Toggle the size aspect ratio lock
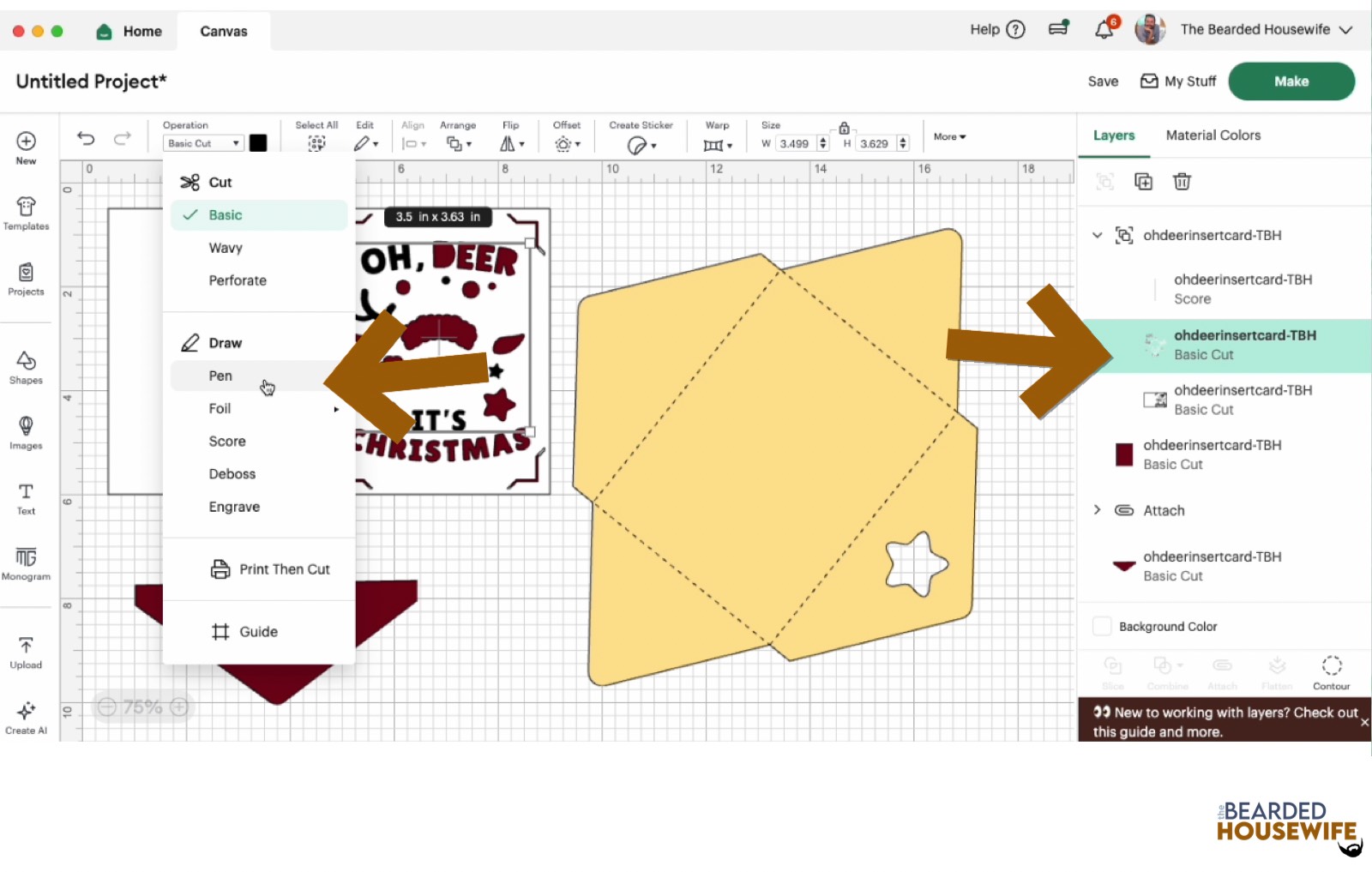 [844, 128]
